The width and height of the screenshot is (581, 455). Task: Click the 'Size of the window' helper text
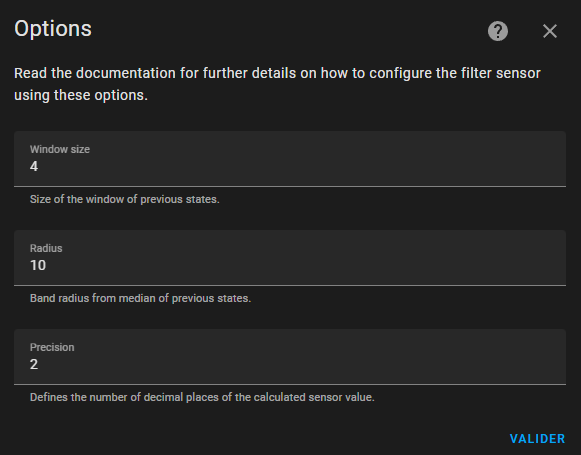click(x=124, y=199)
